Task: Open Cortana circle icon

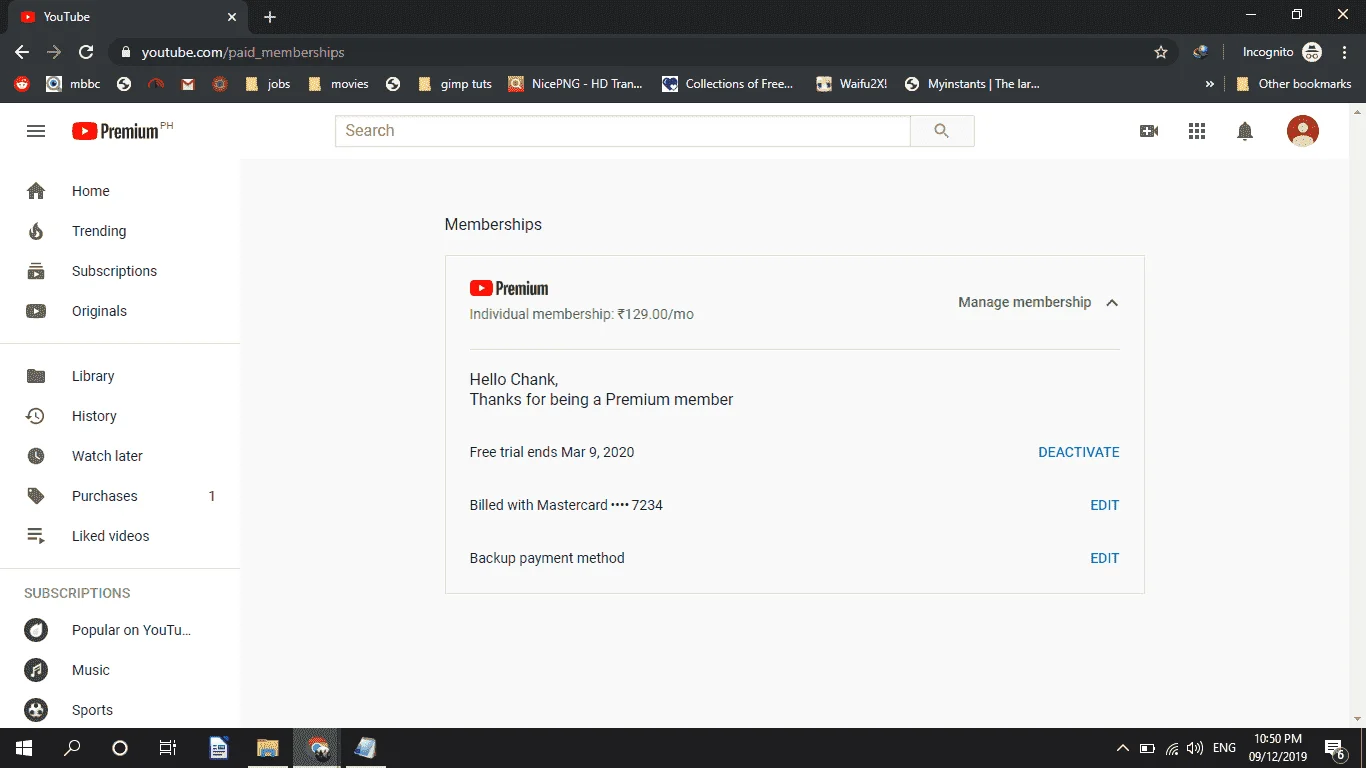Action: point(120,748)
